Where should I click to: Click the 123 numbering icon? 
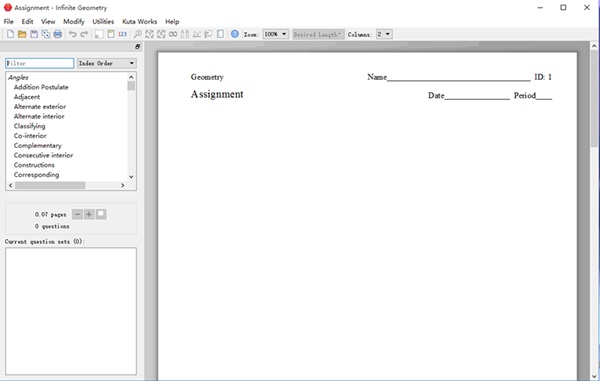[122, 34]
